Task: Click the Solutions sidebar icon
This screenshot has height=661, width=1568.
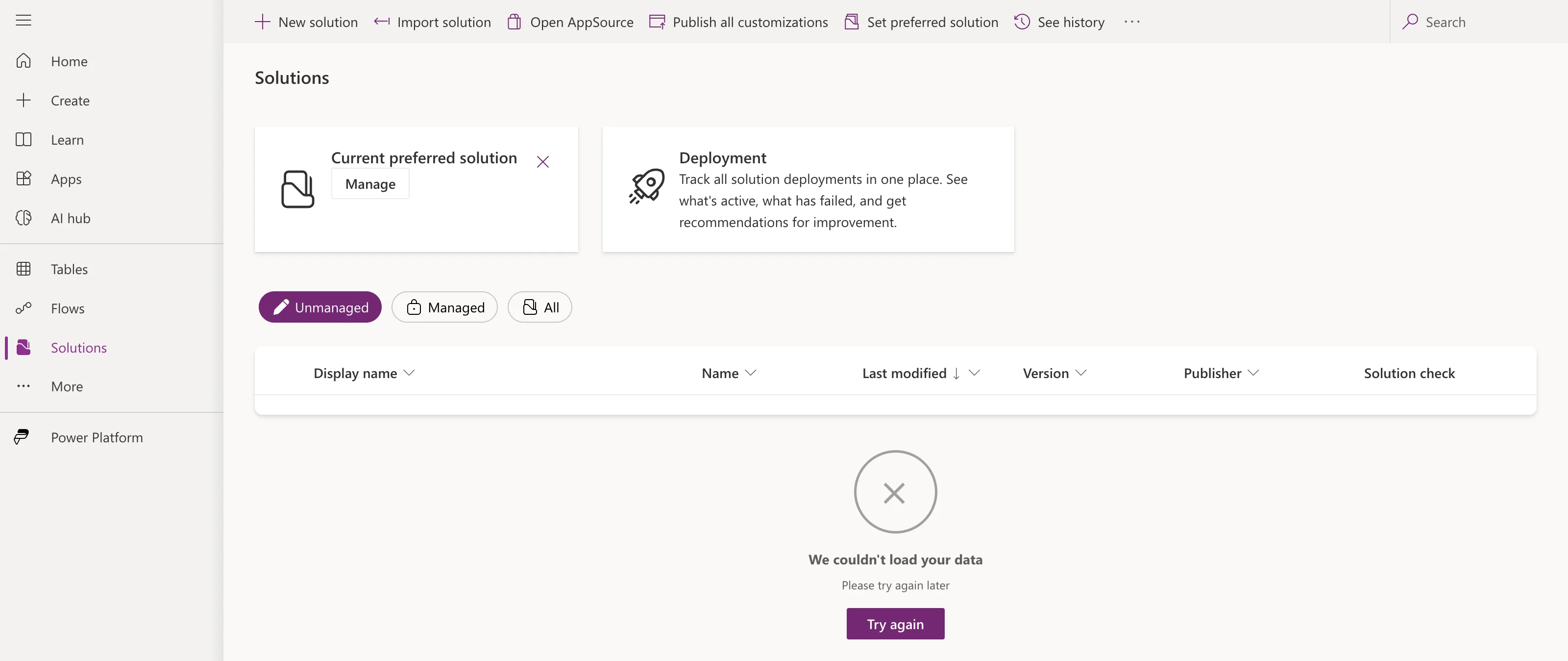Action: (x=23, y=347)
